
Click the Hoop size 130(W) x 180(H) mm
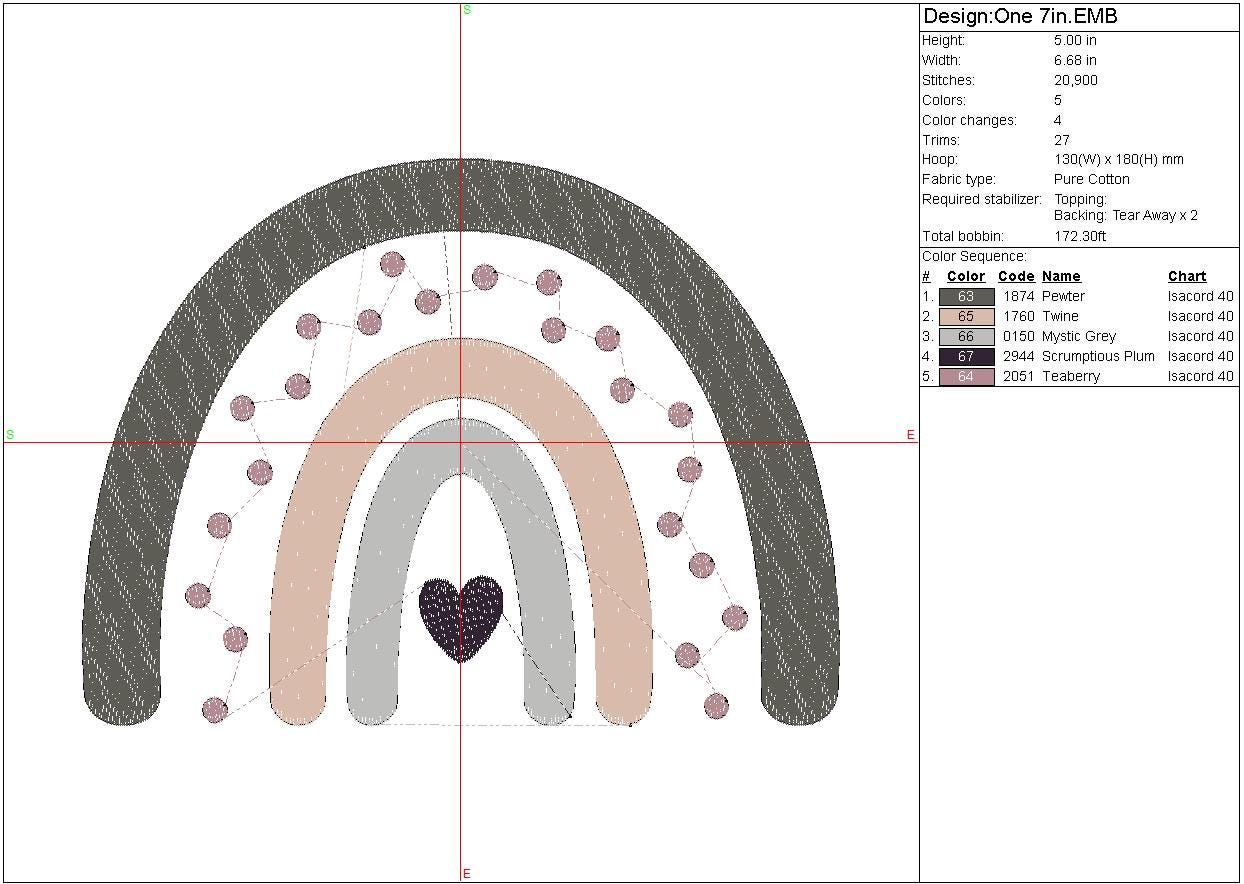tap(1118, 159)
